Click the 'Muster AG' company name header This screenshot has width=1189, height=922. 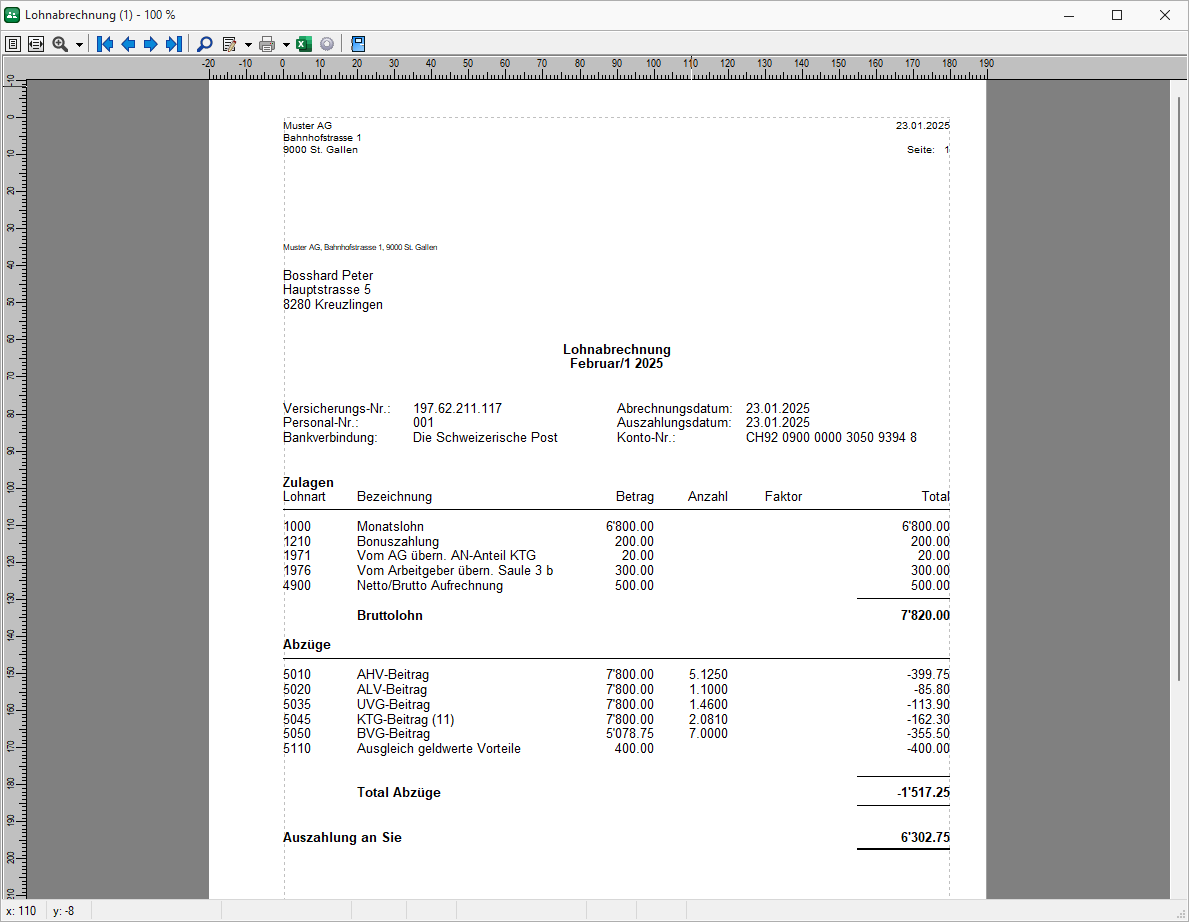(x=307, y=126)
